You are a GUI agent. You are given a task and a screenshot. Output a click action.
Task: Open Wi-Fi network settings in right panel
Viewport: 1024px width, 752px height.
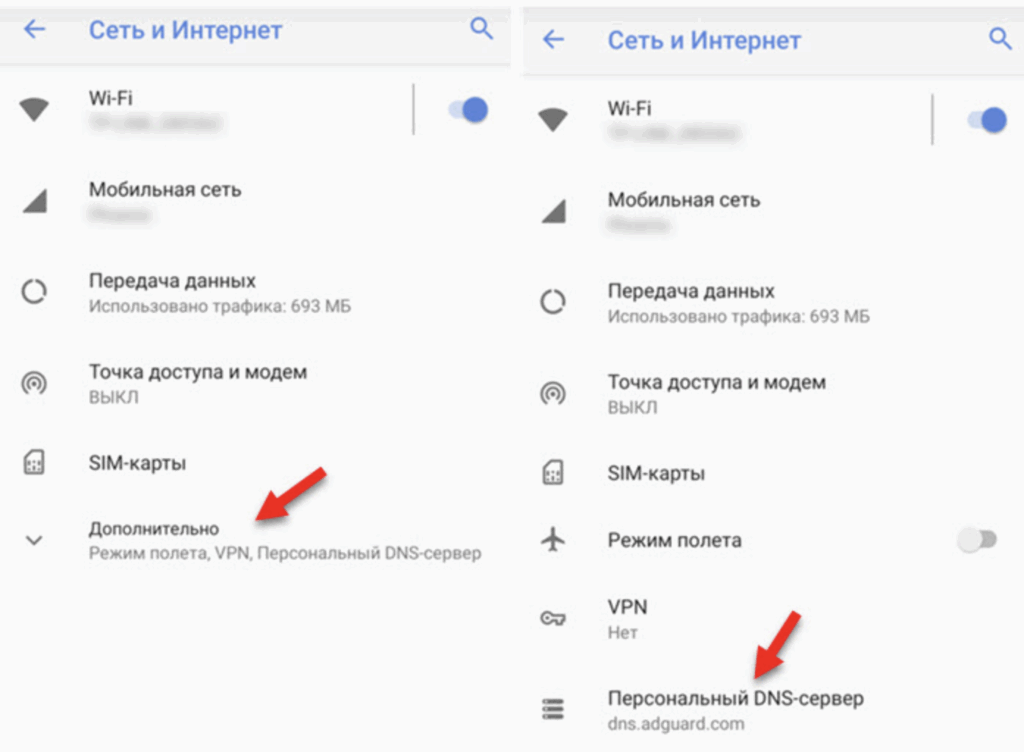[726, 120]
